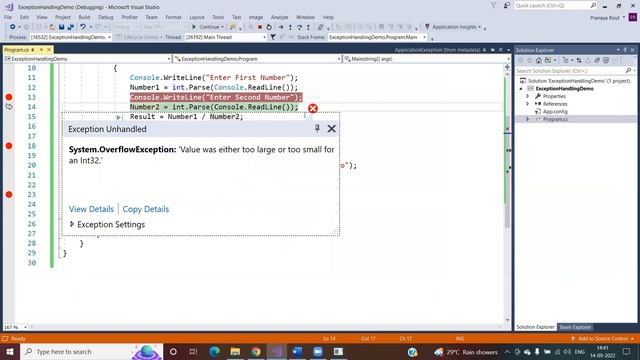This screenshot has height=360, width=640.
Task: Toggle the breakpoint on line 23
Action: [x=9, y=194]
